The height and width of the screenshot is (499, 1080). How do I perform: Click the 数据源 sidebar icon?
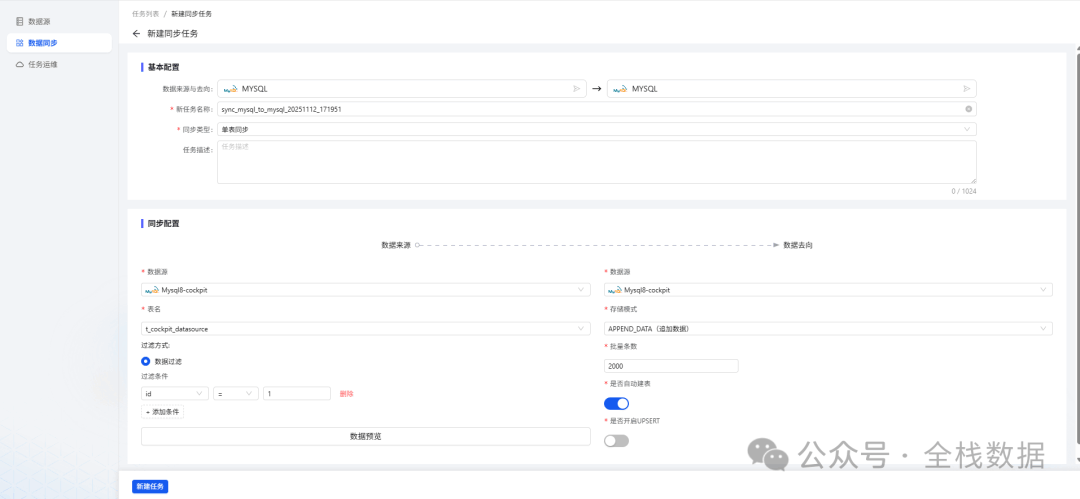(20, 21)
